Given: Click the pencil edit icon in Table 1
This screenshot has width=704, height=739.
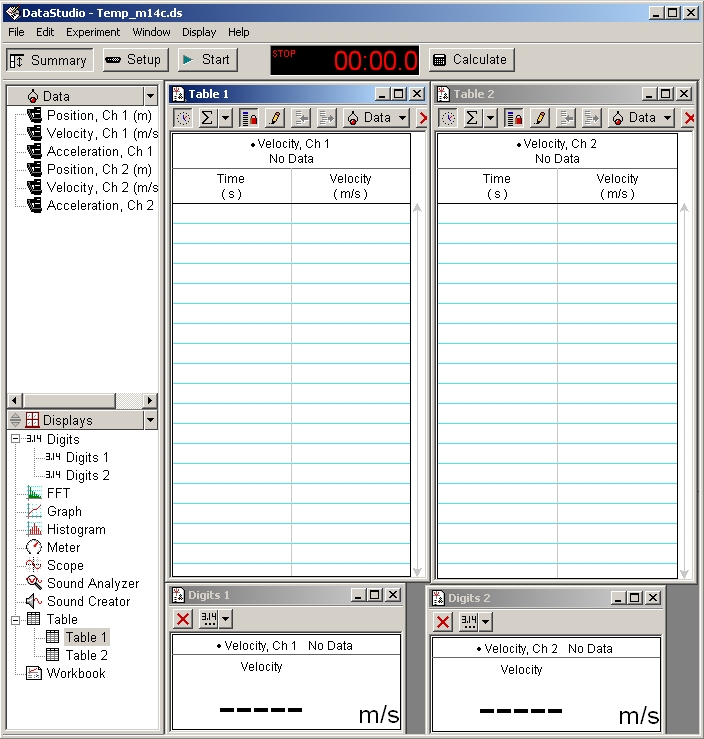Looking at the screenshot, I should pos(275,118).
